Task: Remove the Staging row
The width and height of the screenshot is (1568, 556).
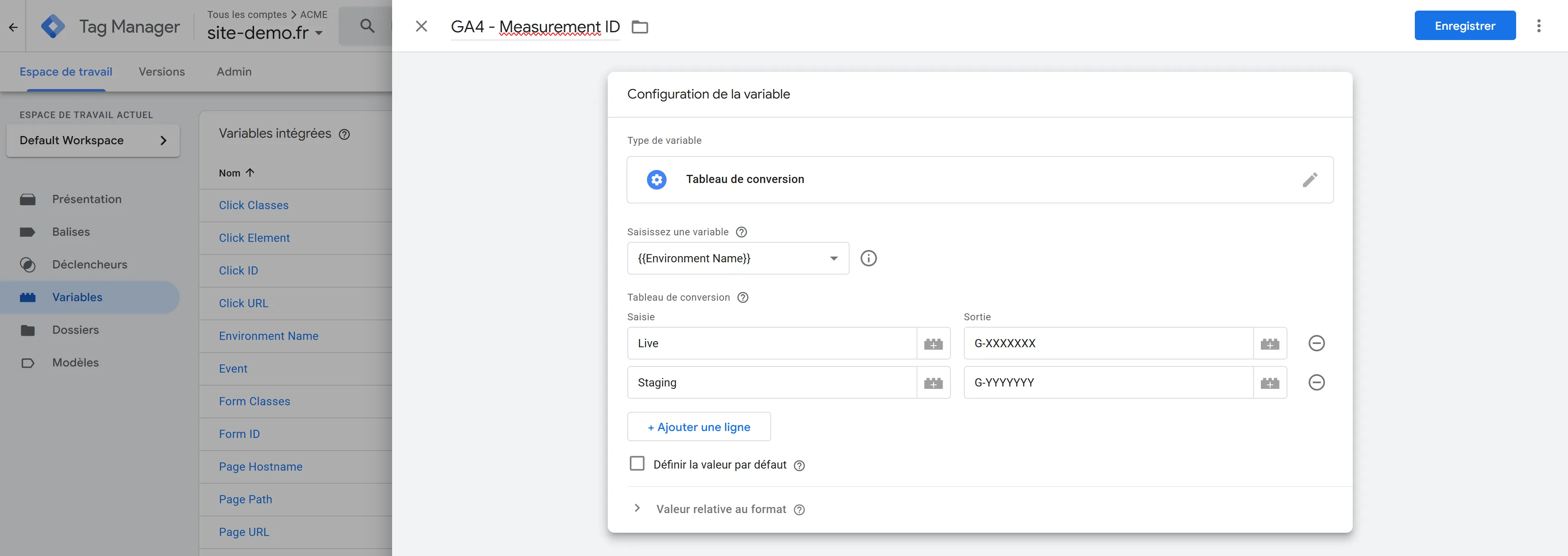Action: point(1317,382)
